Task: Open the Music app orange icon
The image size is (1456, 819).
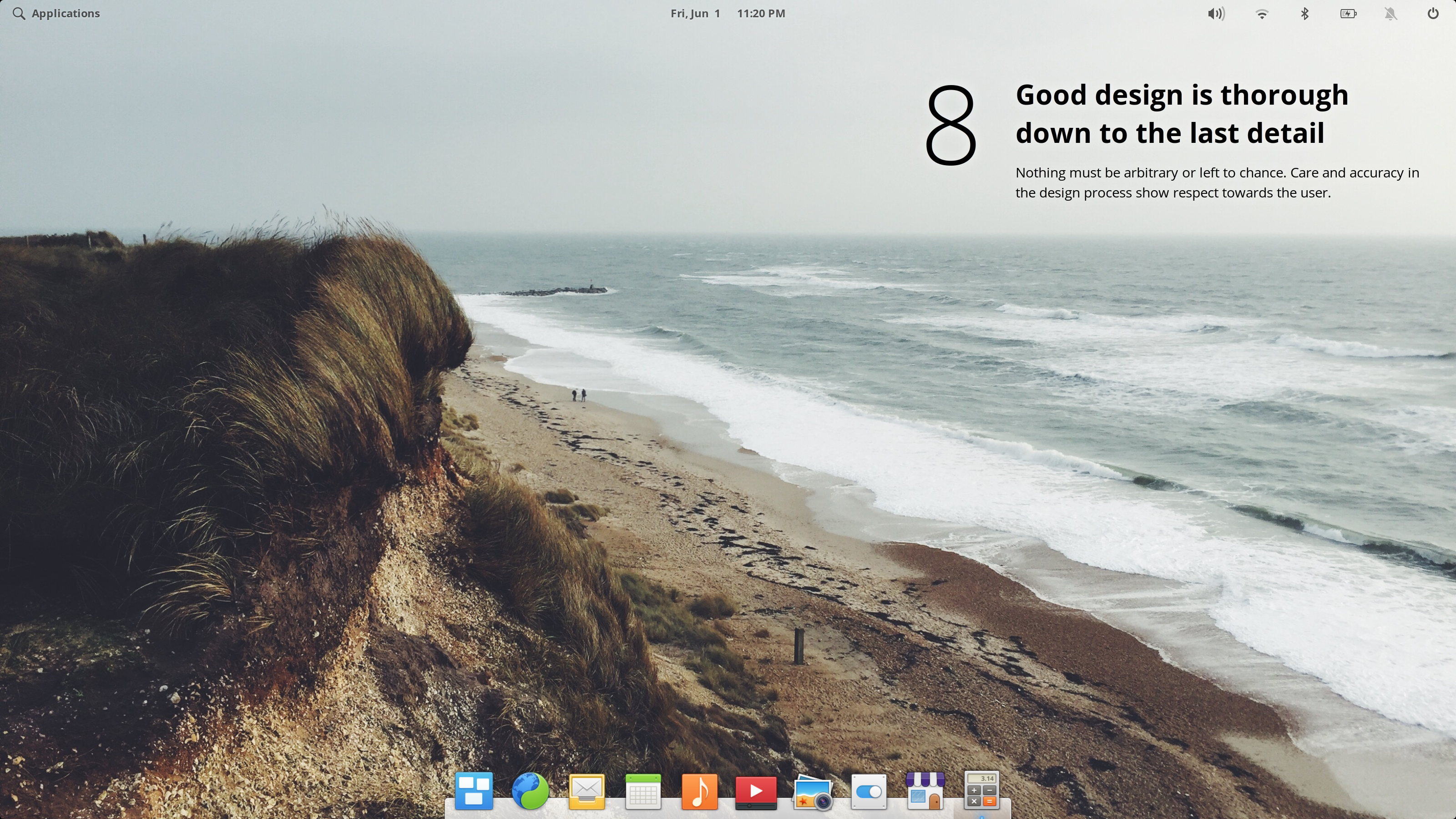Action: 700,790
